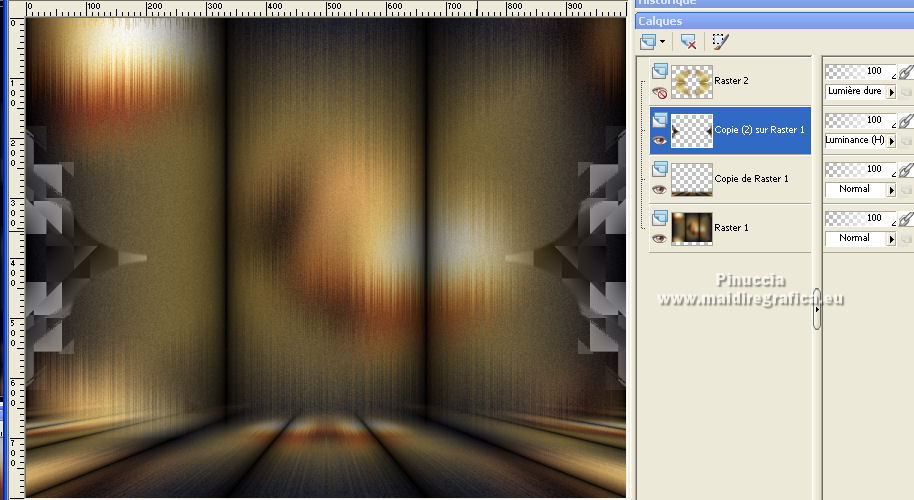
Task: Adjust Copie de Raster 1 opacity slider
Action: [860, 169]
